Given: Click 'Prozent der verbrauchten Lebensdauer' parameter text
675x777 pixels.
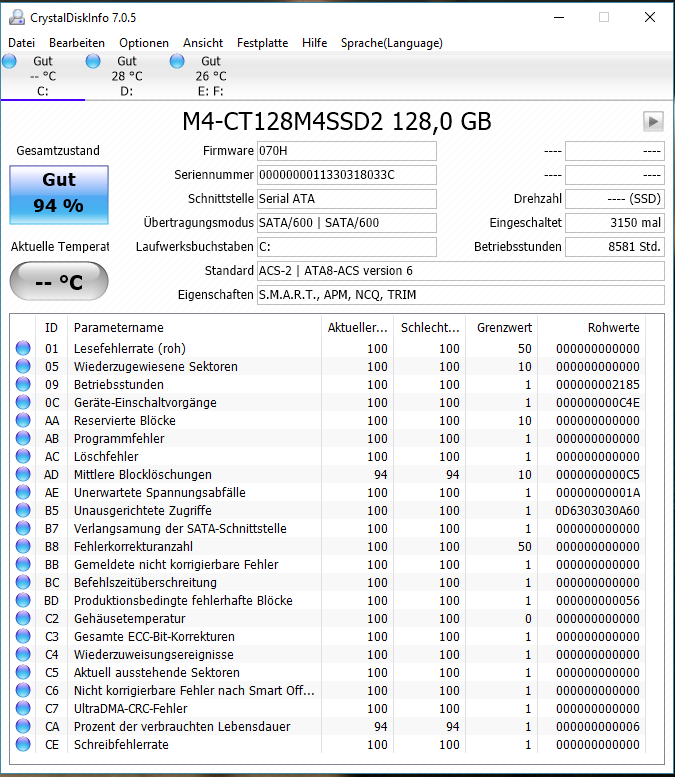Looking at the screenshot, I should pyautogui.click(x=182, y=726).
